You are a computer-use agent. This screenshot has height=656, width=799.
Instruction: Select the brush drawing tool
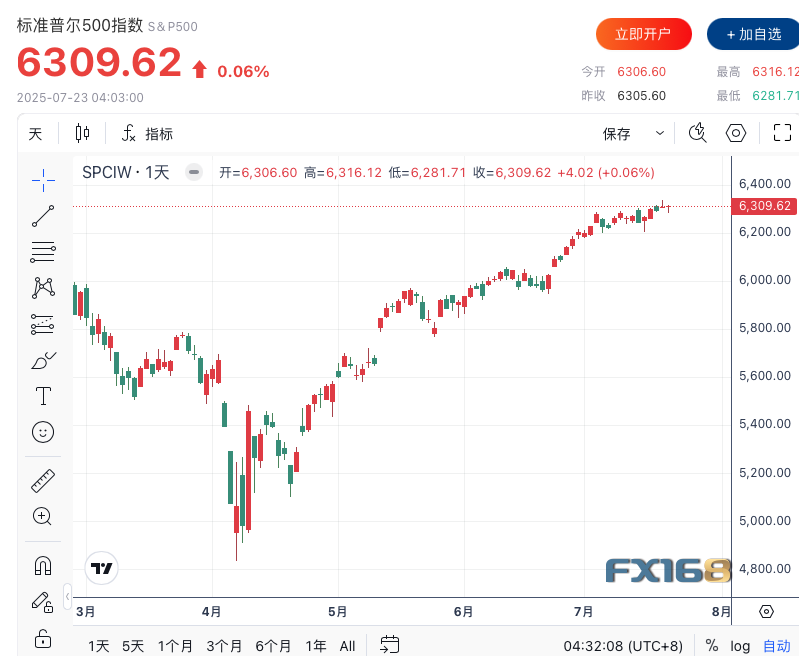coord(43,360)
